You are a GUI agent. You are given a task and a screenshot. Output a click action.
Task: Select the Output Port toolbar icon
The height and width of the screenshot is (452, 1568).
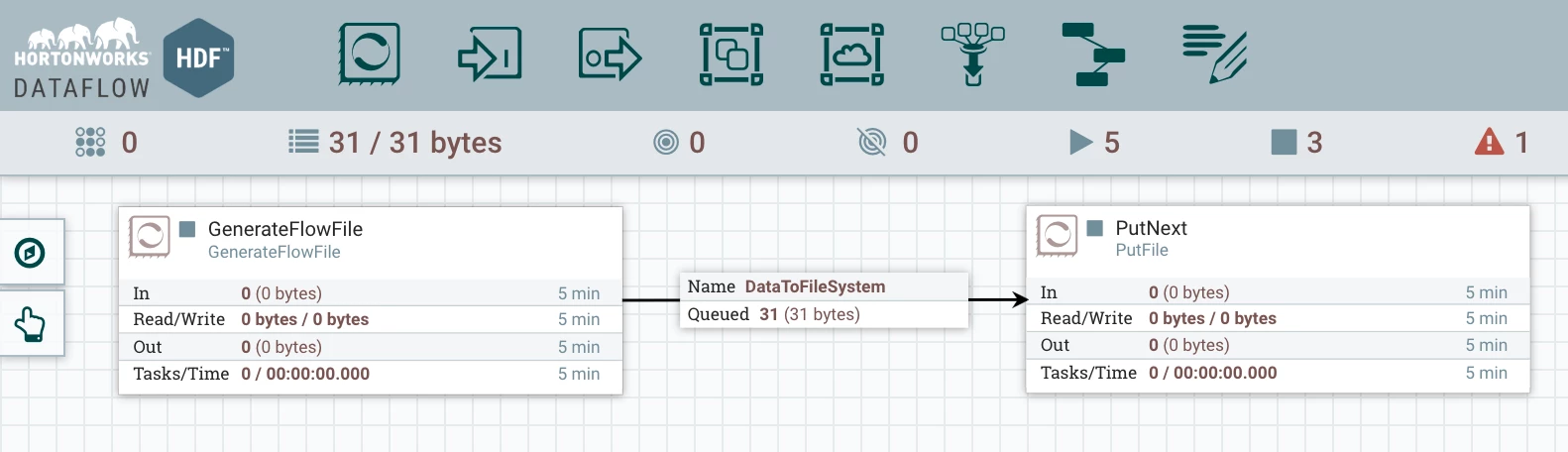coord(611,55)
